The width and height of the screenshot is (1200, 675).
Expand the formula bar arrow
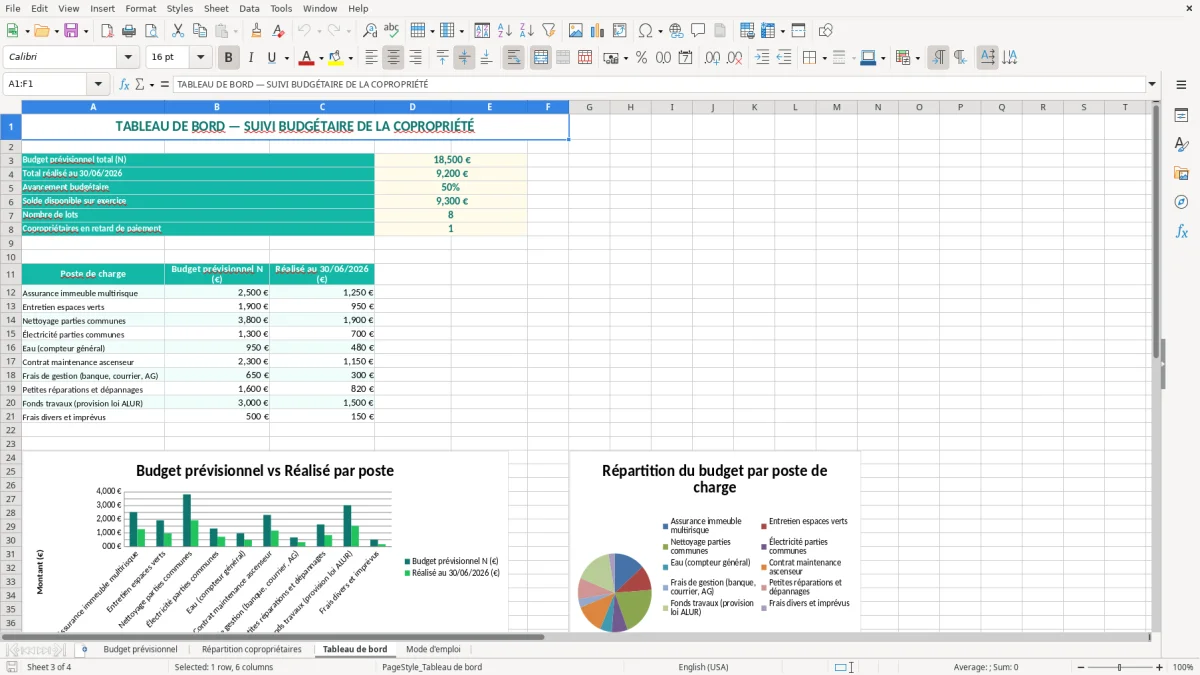[1152, 84]
